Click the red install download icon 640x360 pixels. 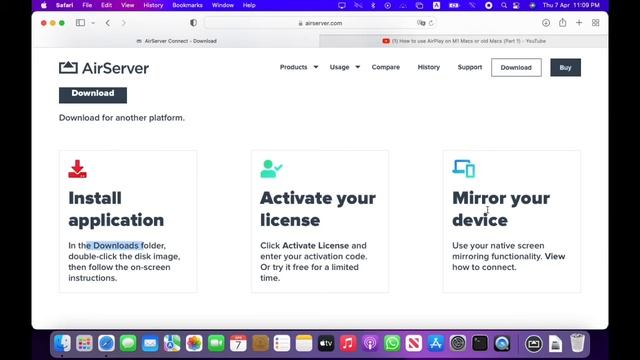click(78, 169)
